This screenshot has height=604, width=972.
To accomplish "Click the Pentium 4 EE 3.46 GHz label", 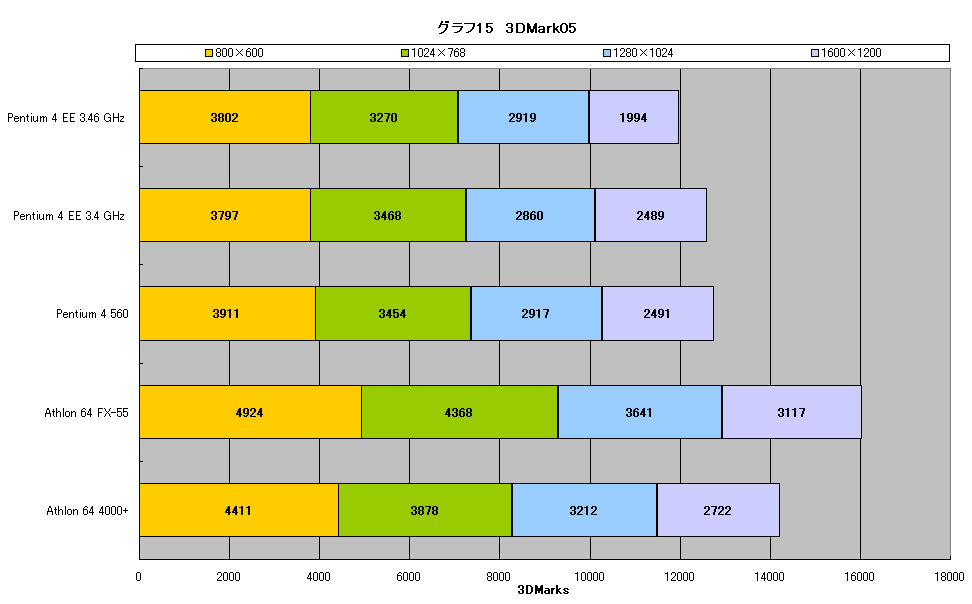I will coord(66,118).
